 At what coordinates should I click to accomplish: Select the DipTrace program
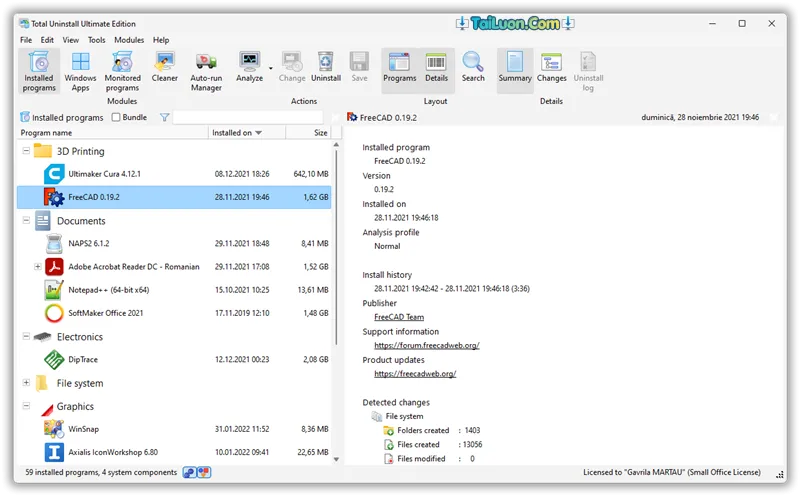[174, 359]
